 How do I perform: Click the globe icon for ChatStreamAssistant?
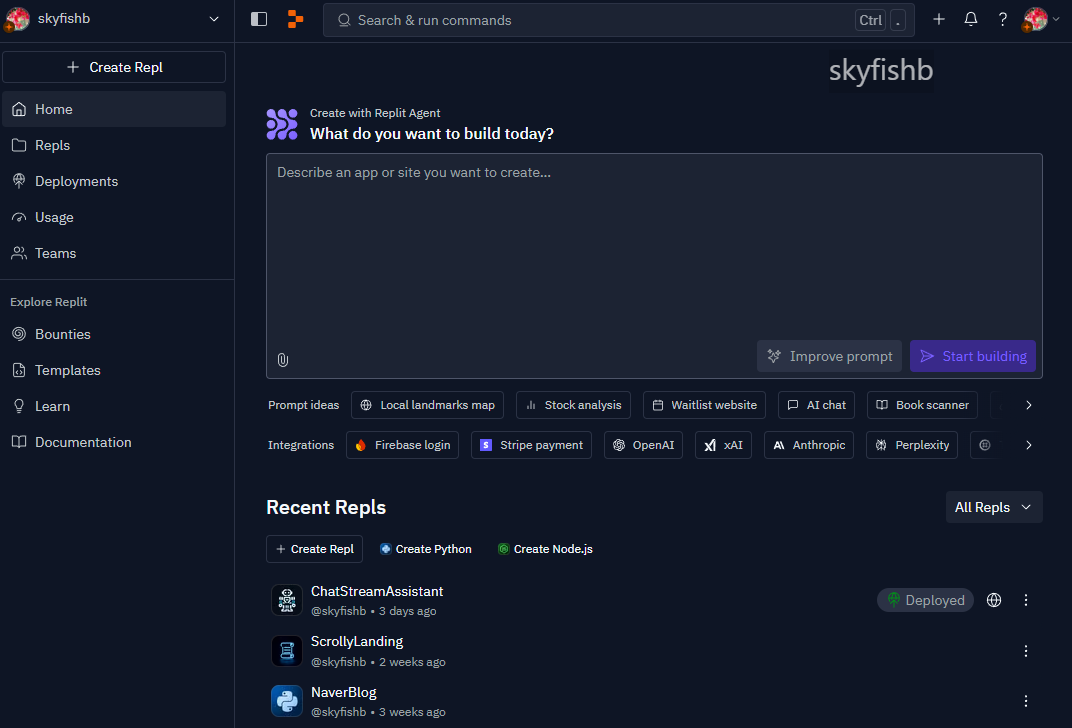tap(994, 600)
